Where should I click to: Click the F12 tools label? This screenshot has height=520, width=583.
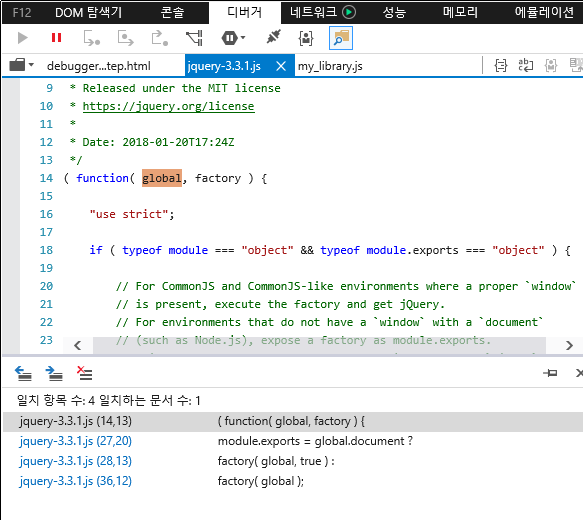(22, 13)
